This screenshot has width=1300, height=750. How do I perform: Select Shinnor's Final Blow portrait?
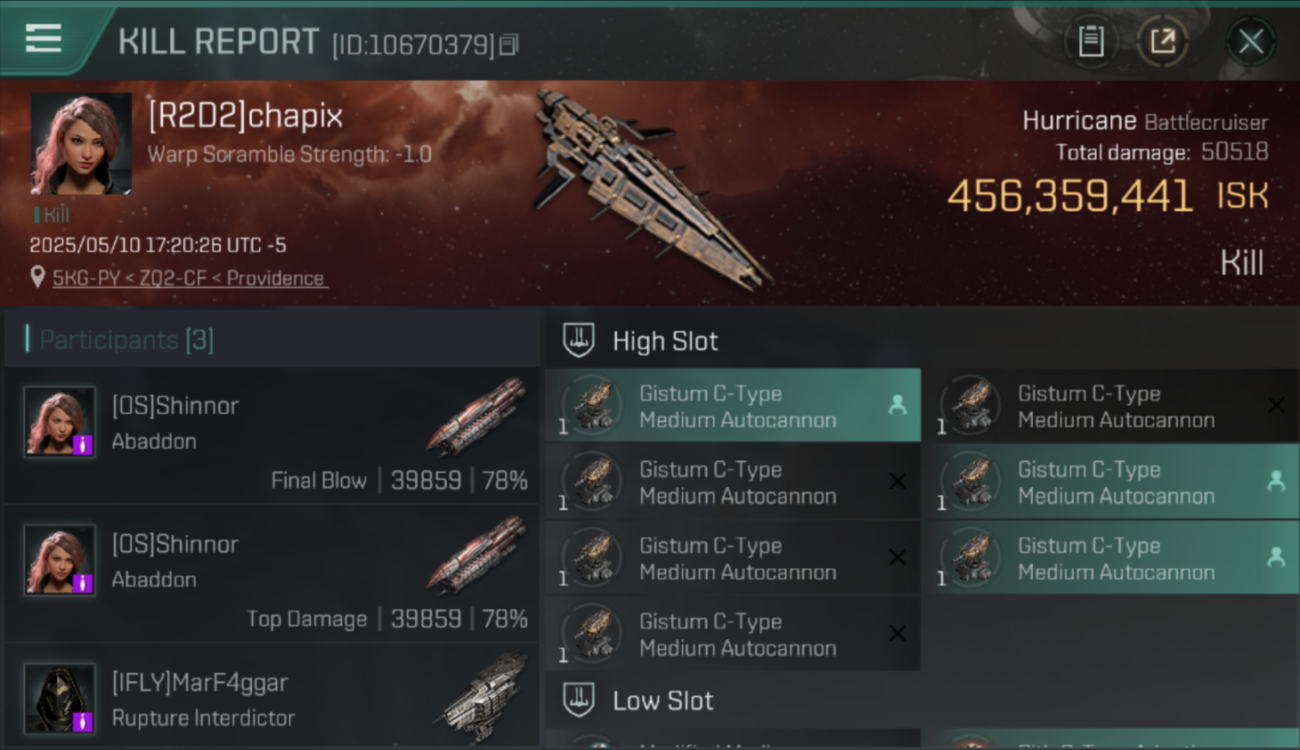(x=60, y=422)
